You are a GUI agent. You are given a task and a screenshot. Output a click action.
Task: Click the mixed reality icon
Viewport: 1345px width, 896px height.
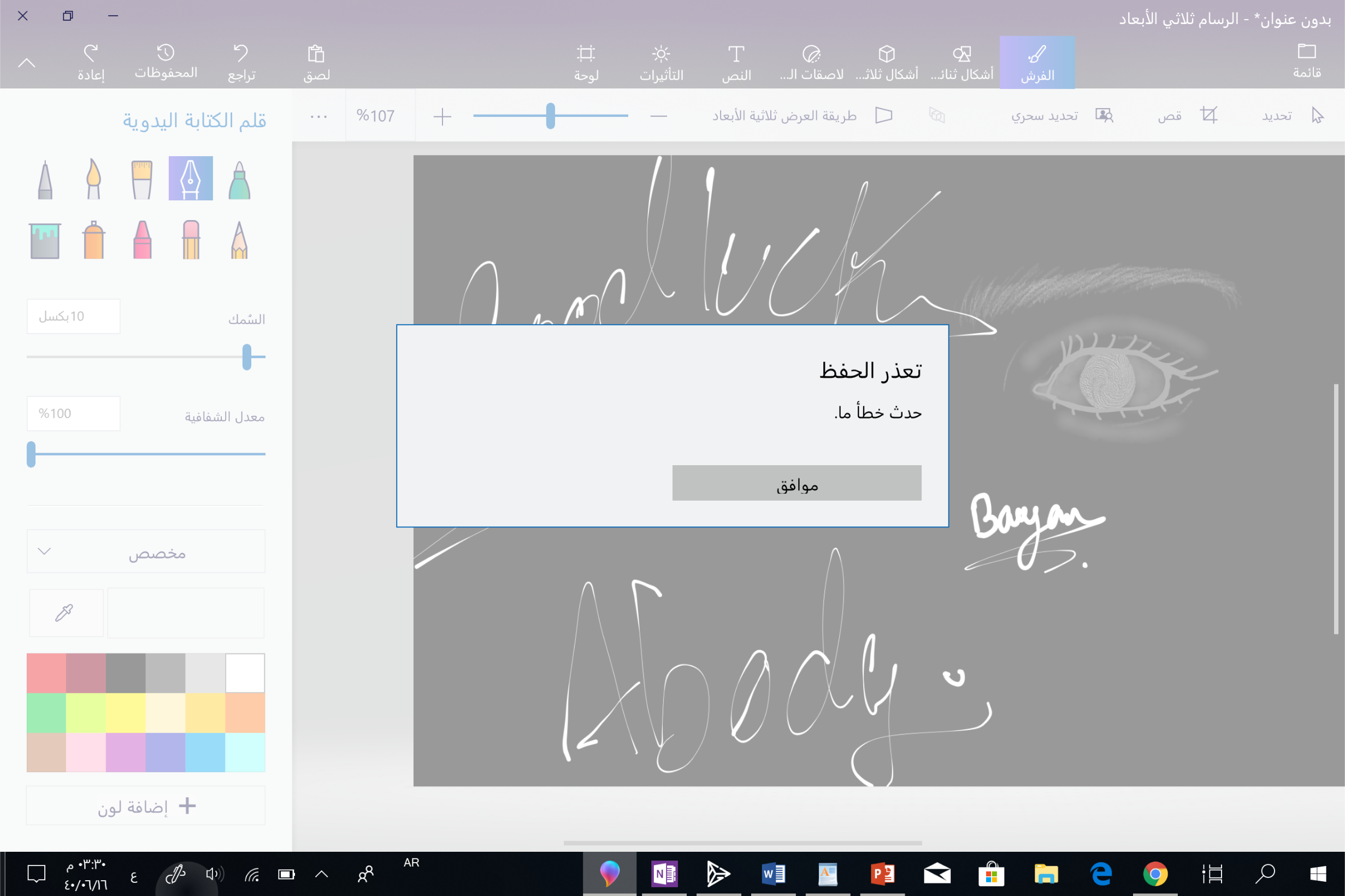pos(937,115)
